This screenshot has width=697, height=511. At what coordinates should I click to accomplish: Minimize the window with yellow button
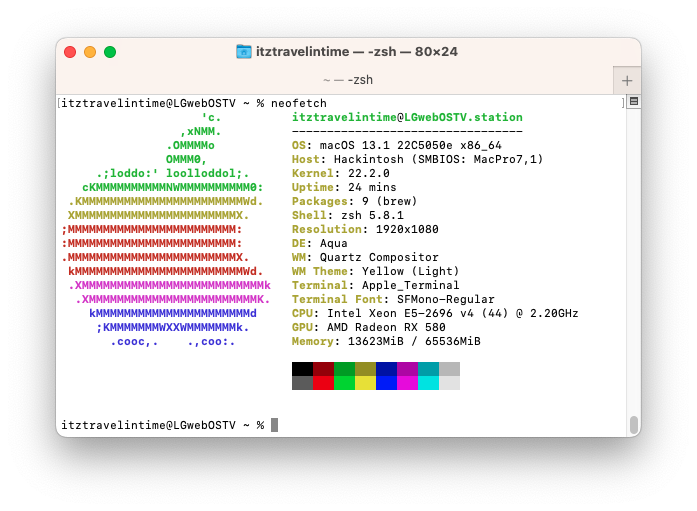(90, 52)
